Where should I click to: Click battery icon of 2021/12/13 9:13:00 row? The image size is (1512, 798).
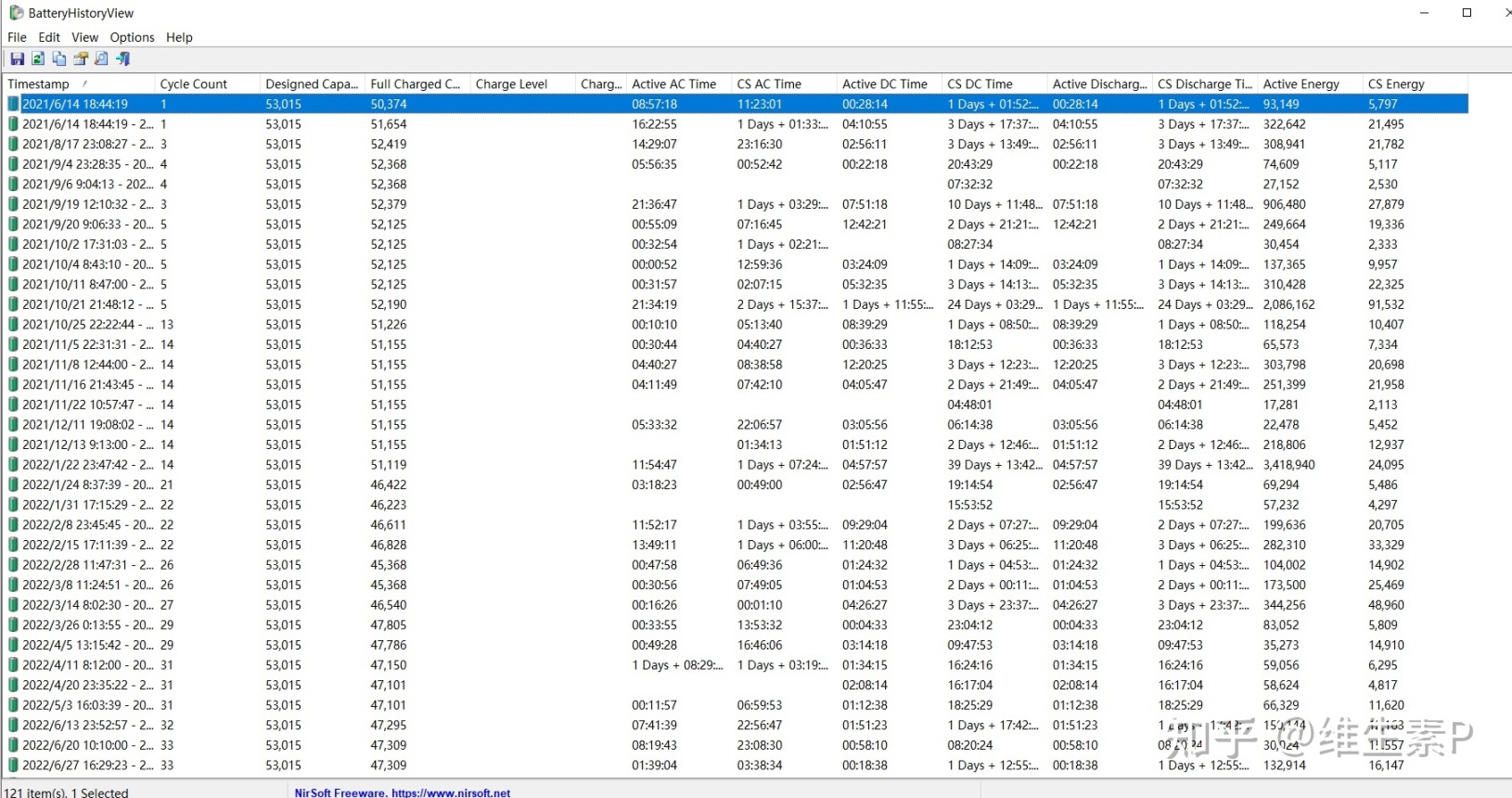tap(13, 445)
